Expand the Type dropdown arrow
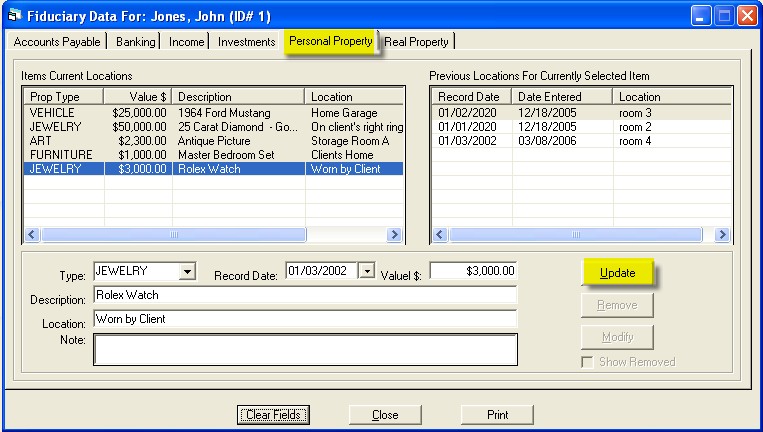 coord(187,271)
